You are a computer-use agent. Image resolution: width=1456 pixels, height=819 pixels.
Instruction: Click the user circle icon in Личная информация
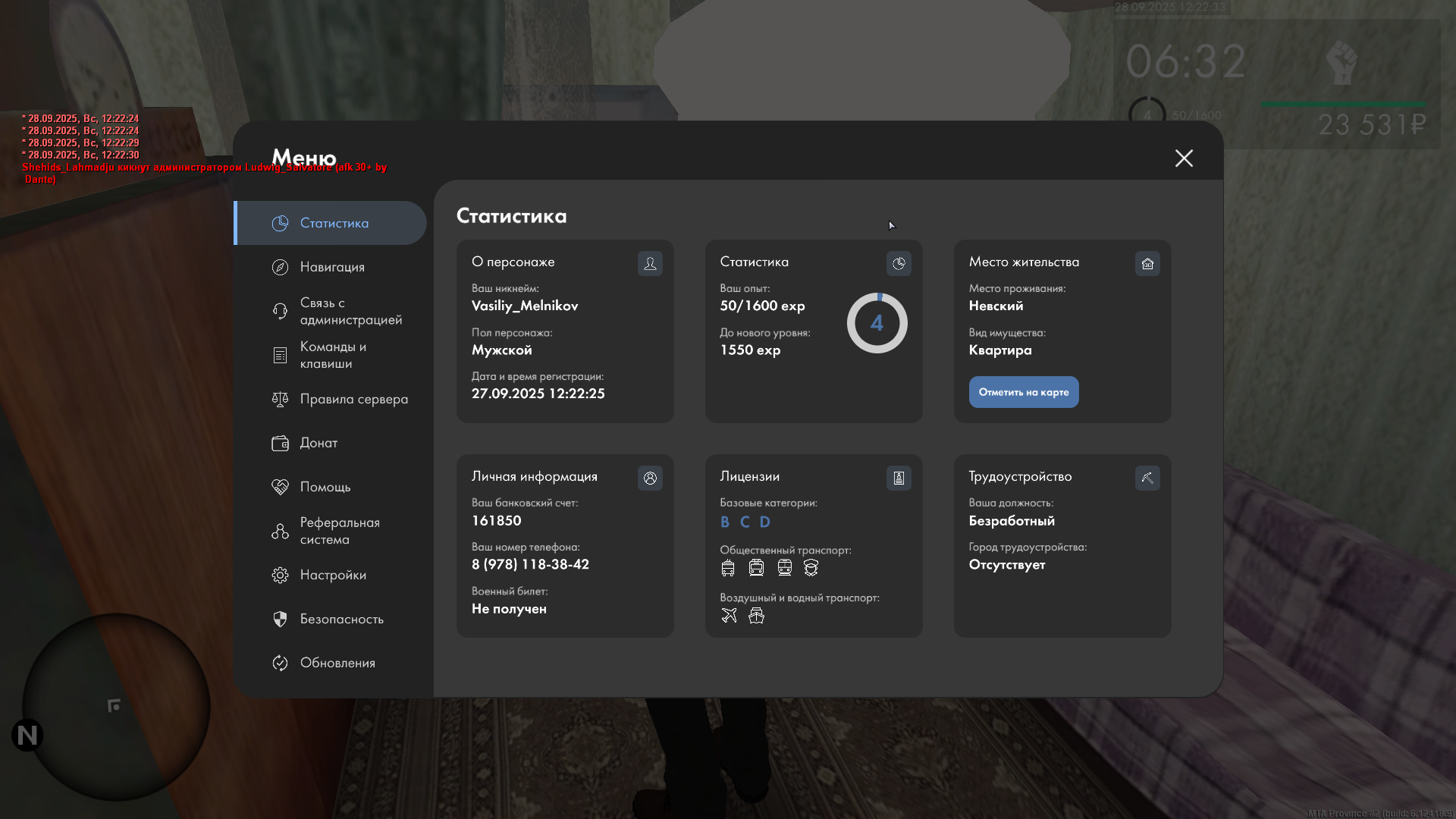[650, 478]
